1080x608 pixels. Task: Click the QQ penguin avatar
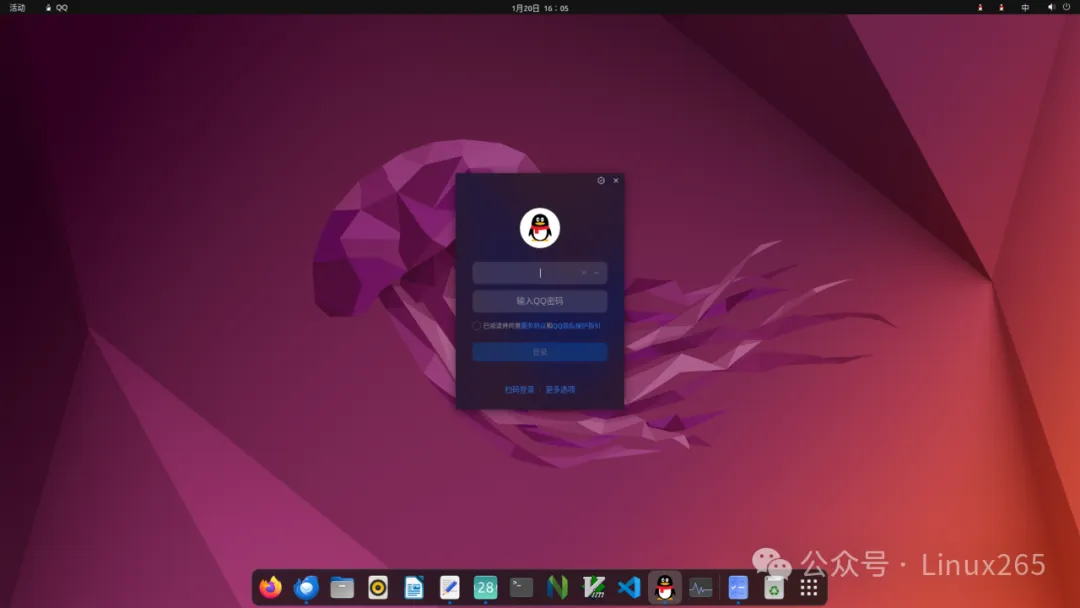click(539, 228)
